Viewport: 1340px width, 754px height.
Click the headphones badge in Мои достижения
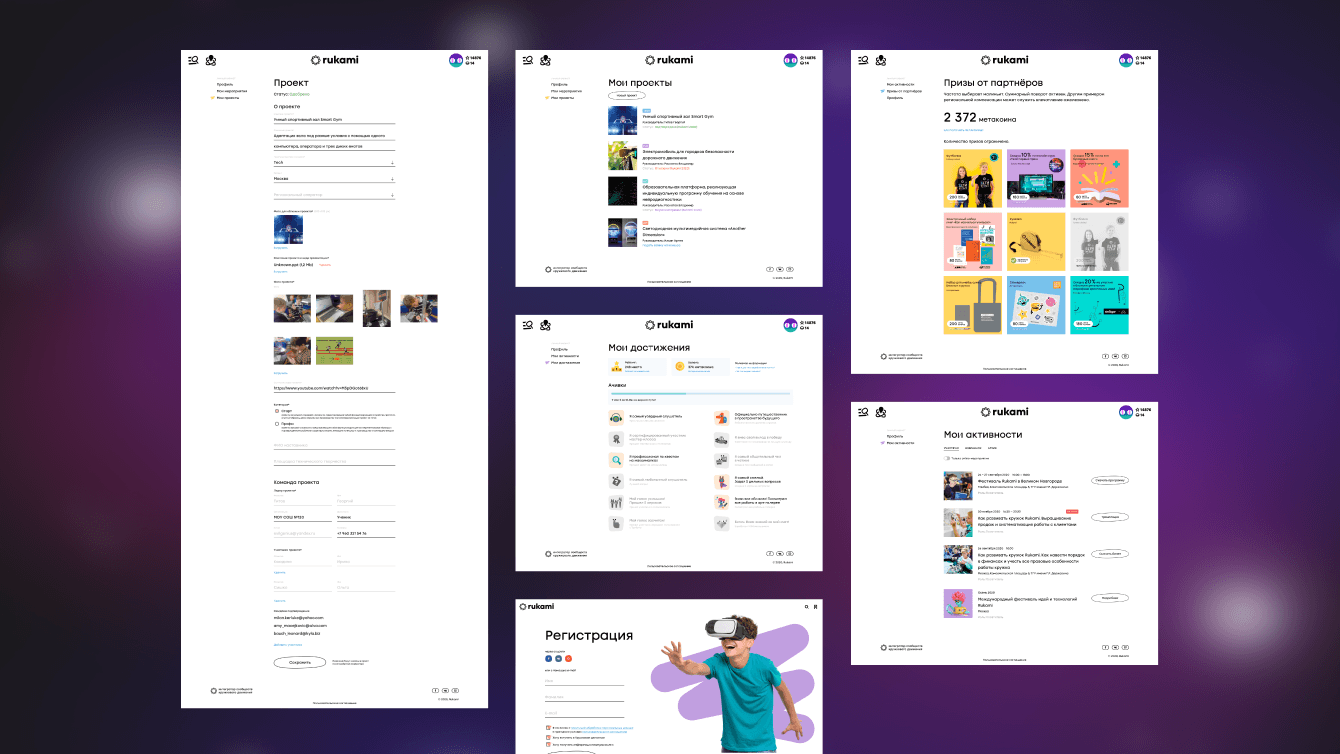click(617, 416)
